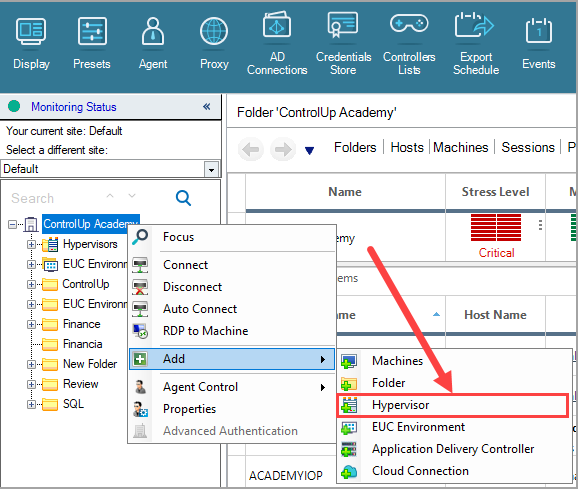578x489 pixels.
Task: Click the three-dot menu beside Stress Level
Action: coord(540,225)
